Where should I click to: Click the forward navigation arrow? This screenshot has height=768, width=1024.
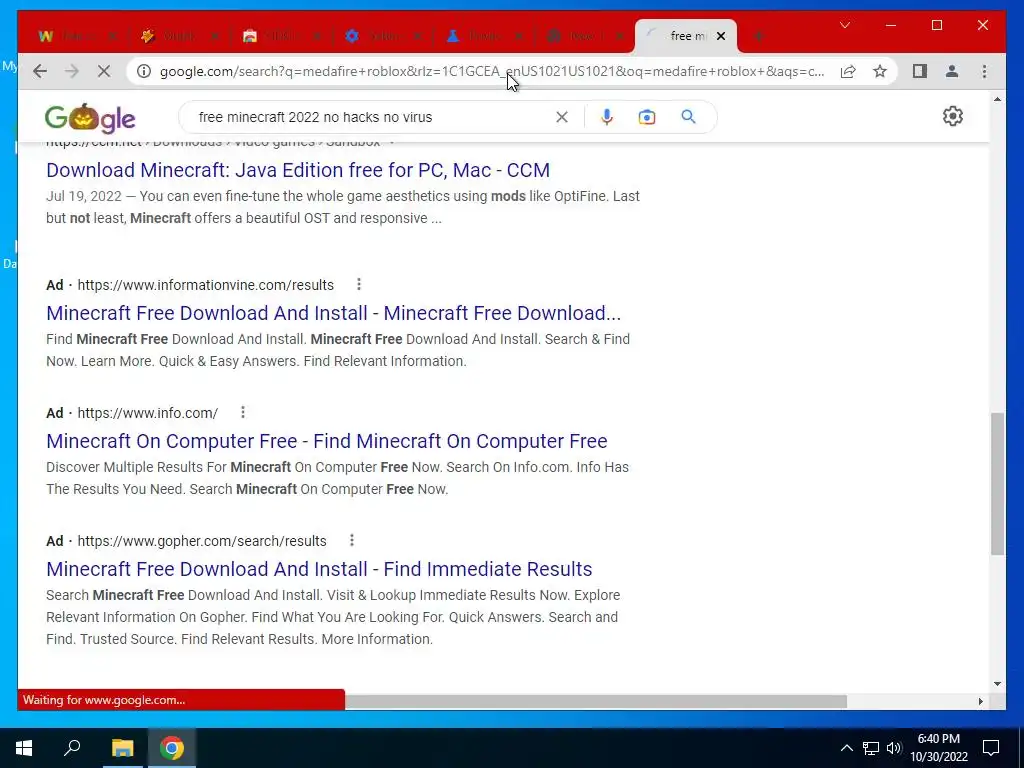click(x=72, y=71)
